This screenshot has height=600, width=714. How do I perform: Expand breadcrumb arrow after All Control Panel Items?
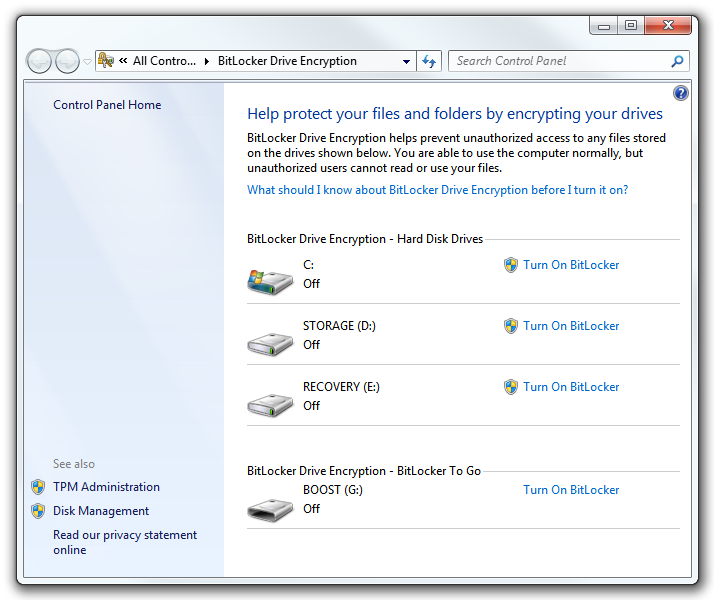pos(207,61)
